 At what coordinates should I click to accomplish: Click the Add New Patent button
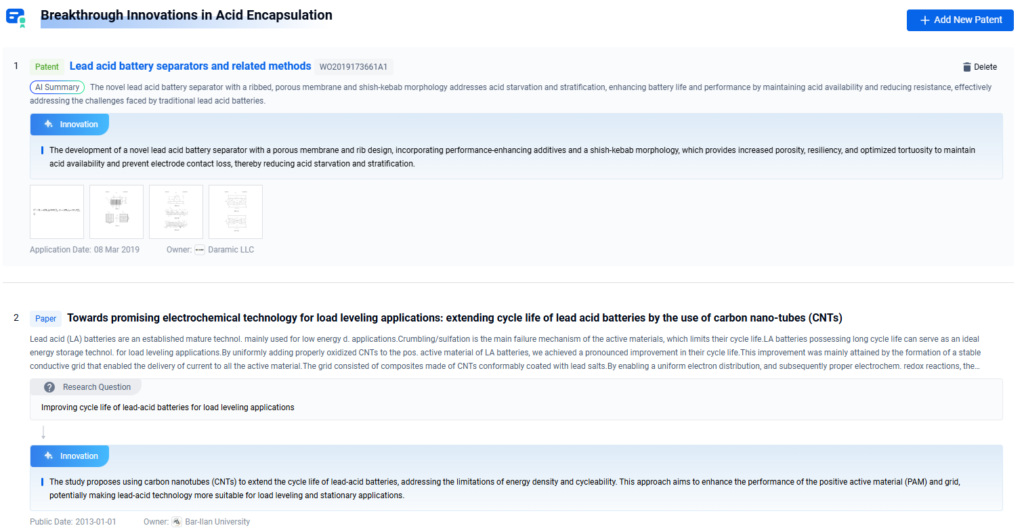point(959,20)
